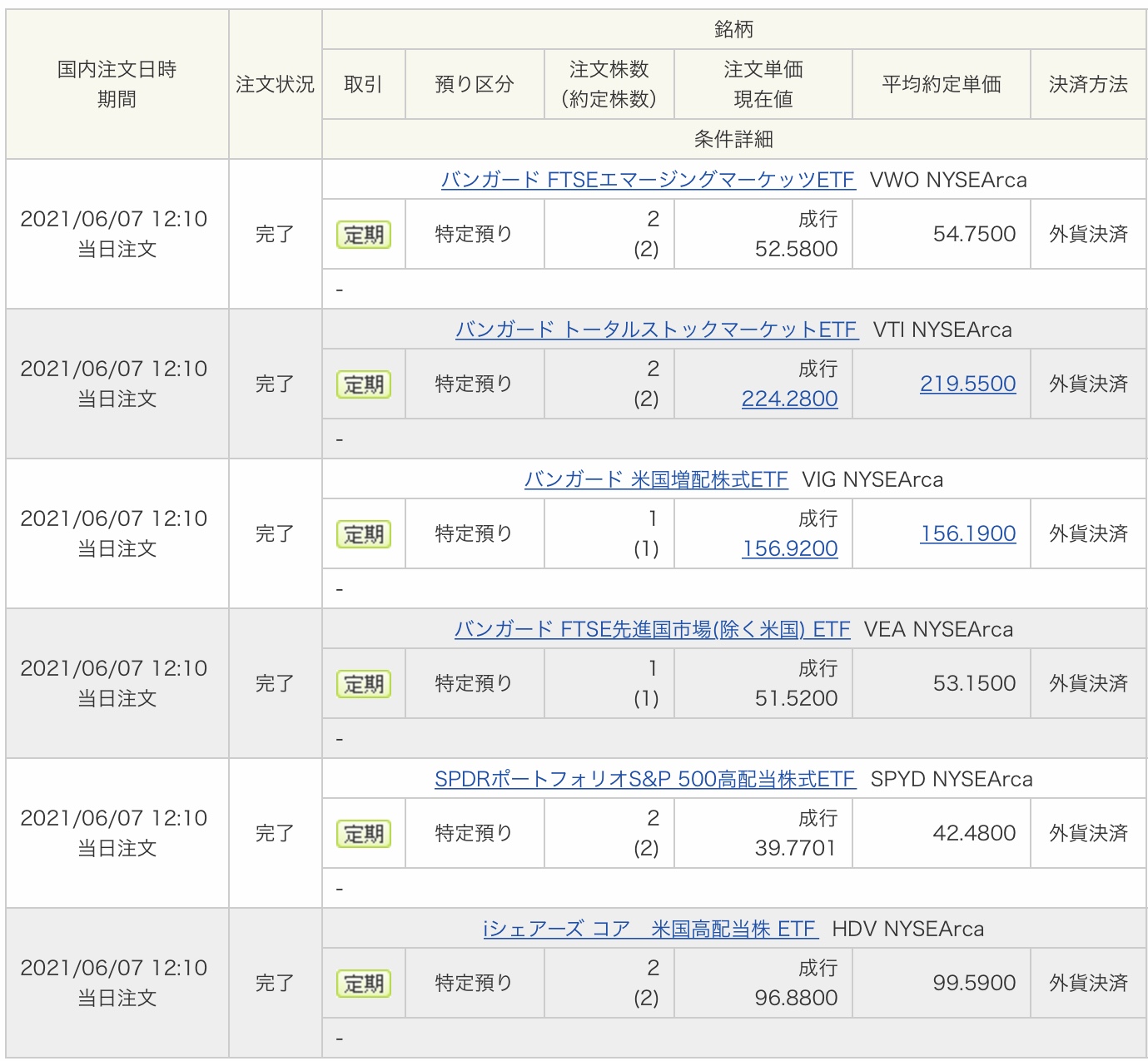Open the SPDRポートフォリオS&P 500高配当株式ETF link
Viewport: 1148px width, 1061px height.
point(645,779)
